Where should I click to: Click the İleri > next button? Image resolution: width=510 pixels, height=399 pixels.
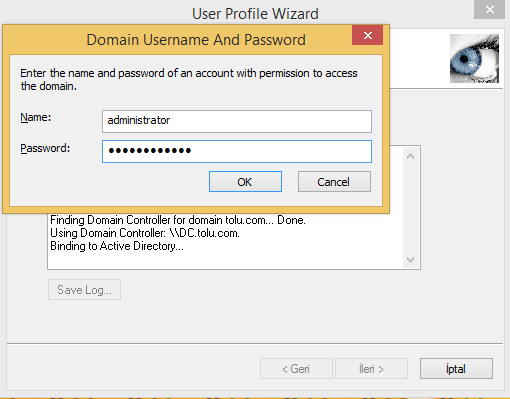click(x=371, y=369)
